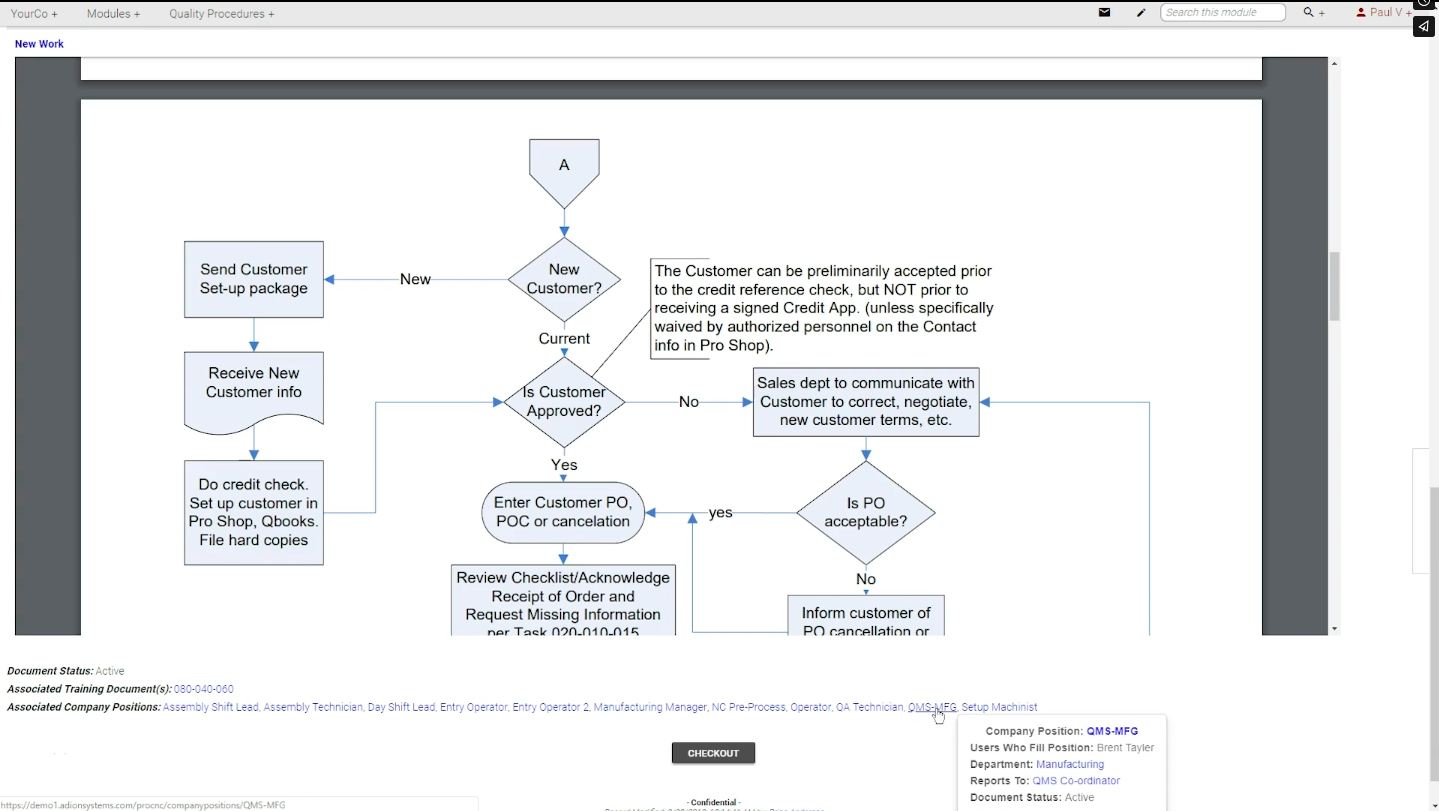Click the 'Send Customer Set-up package' box
This screenshot has height=811, width=1439.
254,279
